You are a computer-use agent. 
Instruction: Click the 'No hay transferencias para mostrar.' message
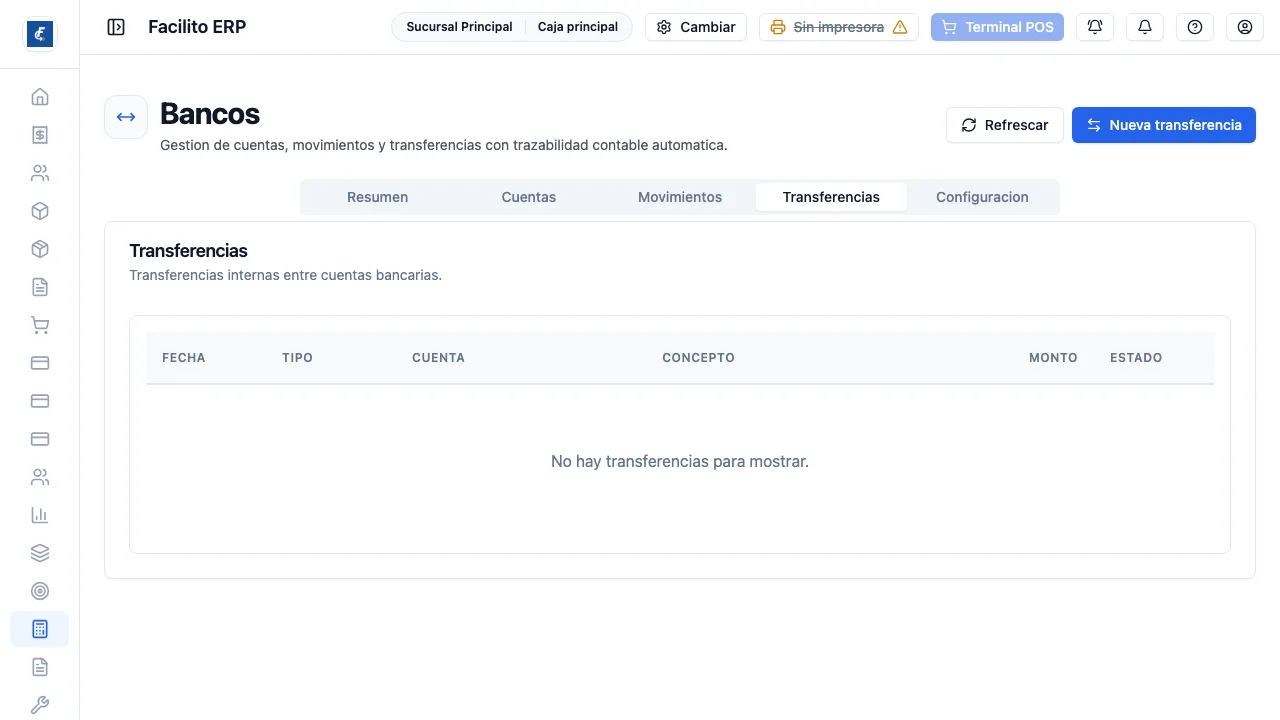pos(680,461)
